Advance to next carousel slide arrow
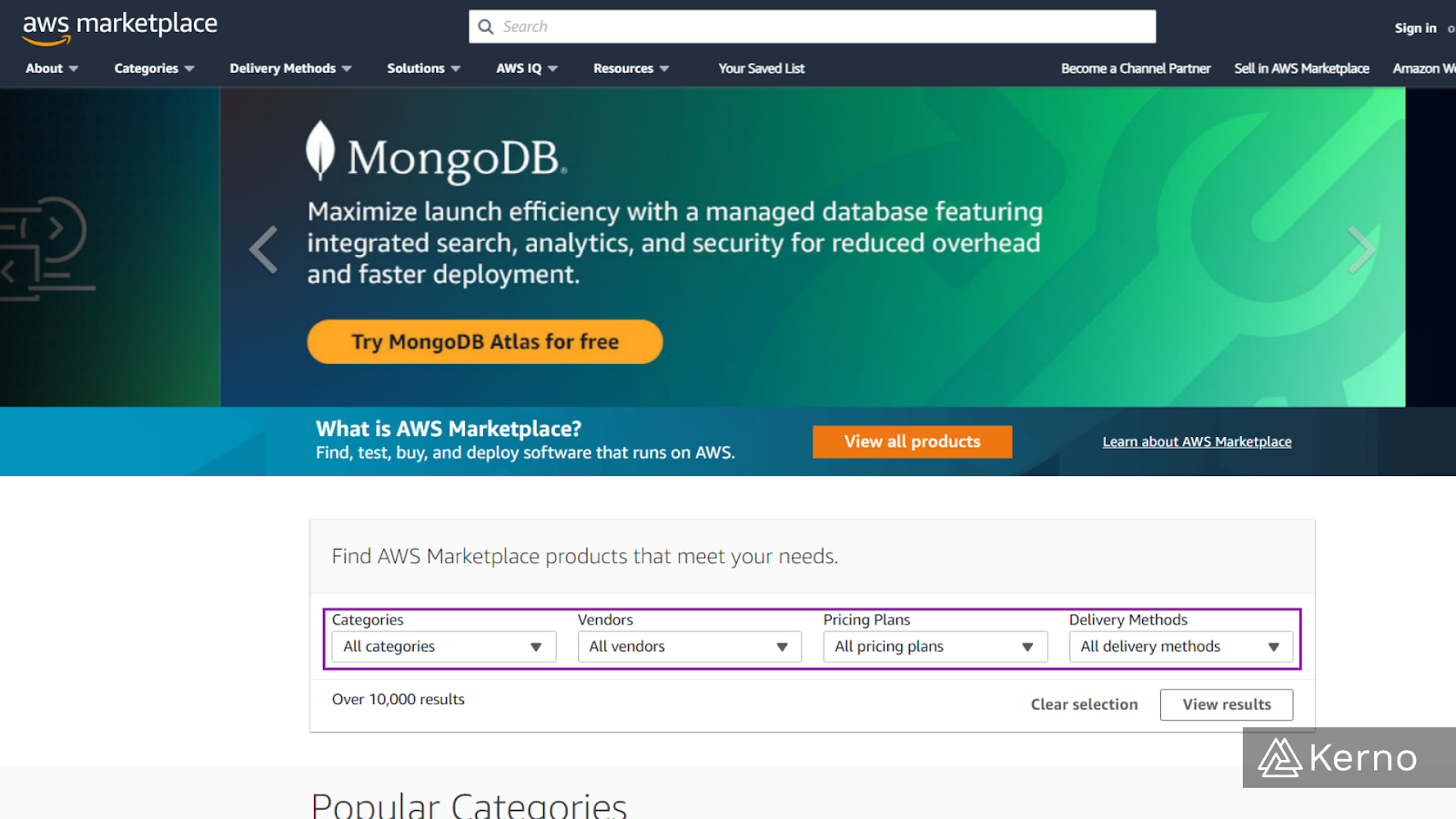Screen dimensions: 1456x819 (1361, 249)
